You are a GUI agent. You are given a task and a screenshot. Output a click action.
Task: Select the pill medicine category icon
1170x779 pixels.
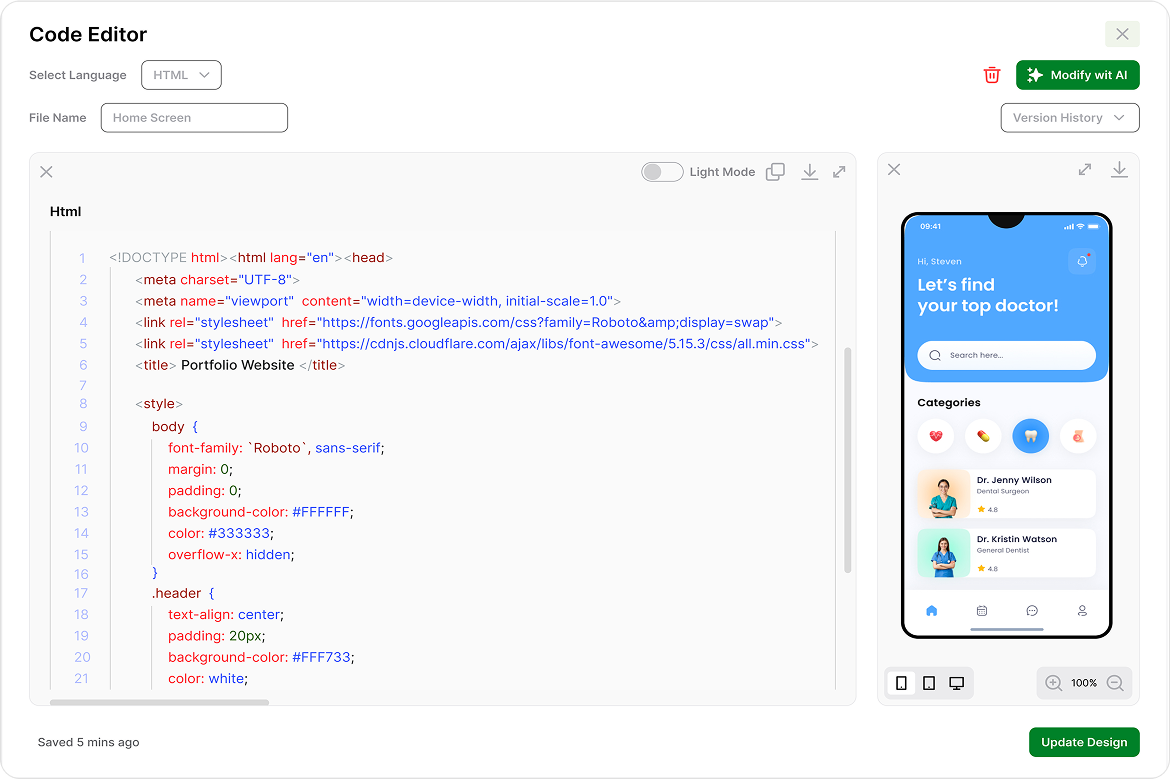983,436
